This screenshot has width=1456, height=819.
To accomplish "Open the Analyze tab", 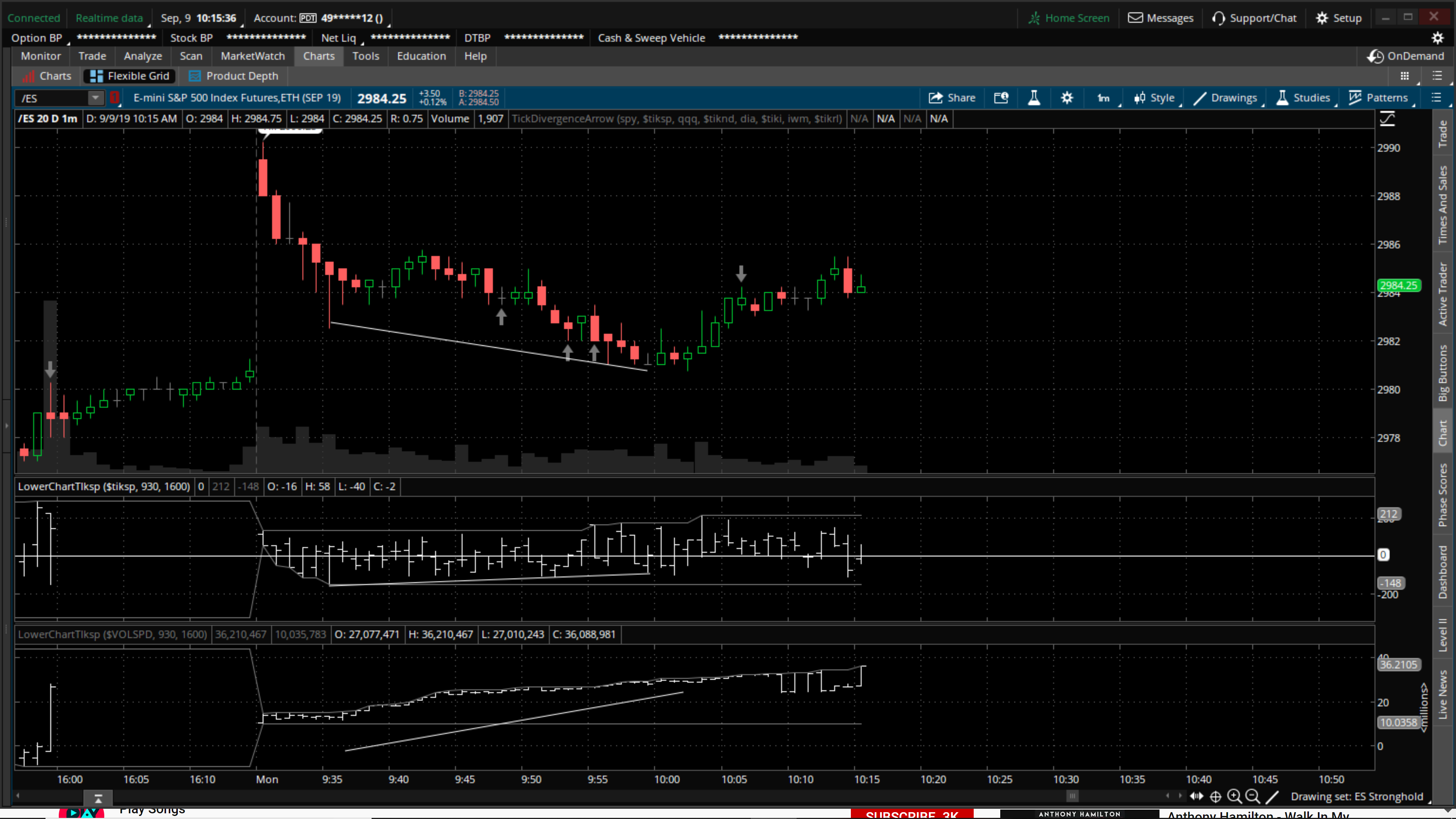I will point(143,56).
